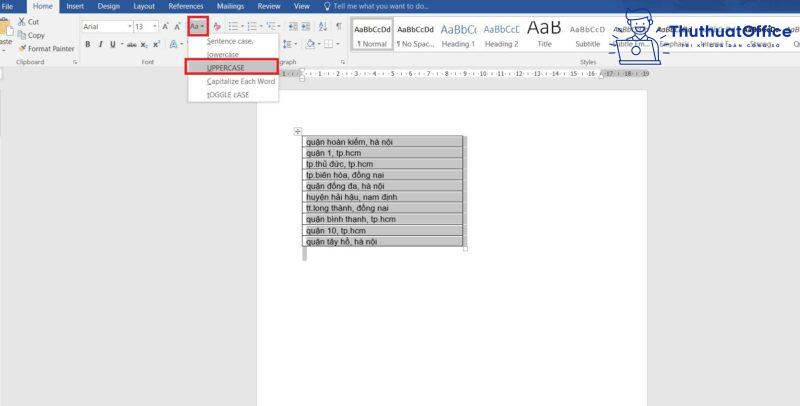Click the Cut button
The image size is (800, 406).
[28, 22]
